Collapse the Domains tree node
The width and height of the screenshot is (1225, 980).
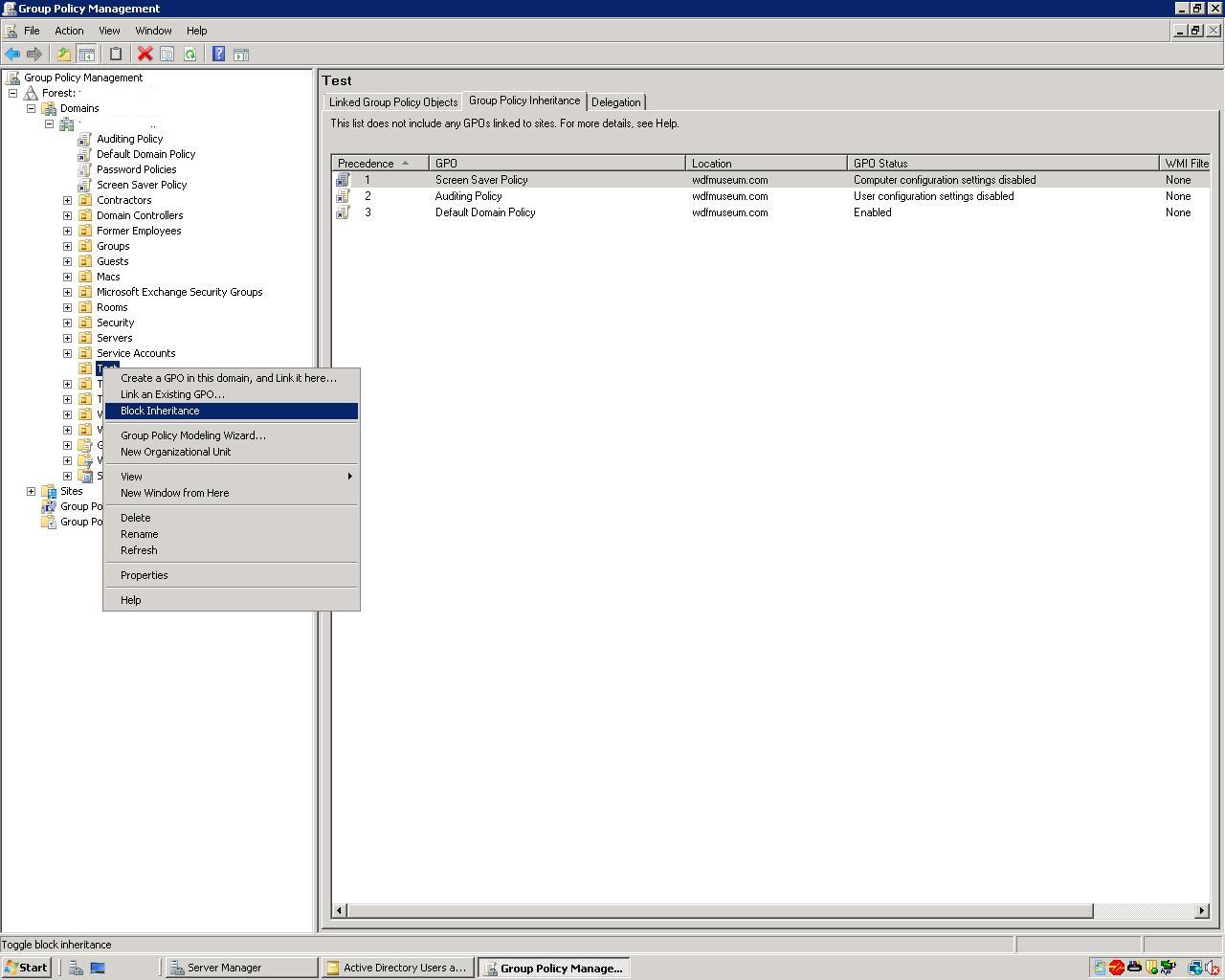point(31,108)
